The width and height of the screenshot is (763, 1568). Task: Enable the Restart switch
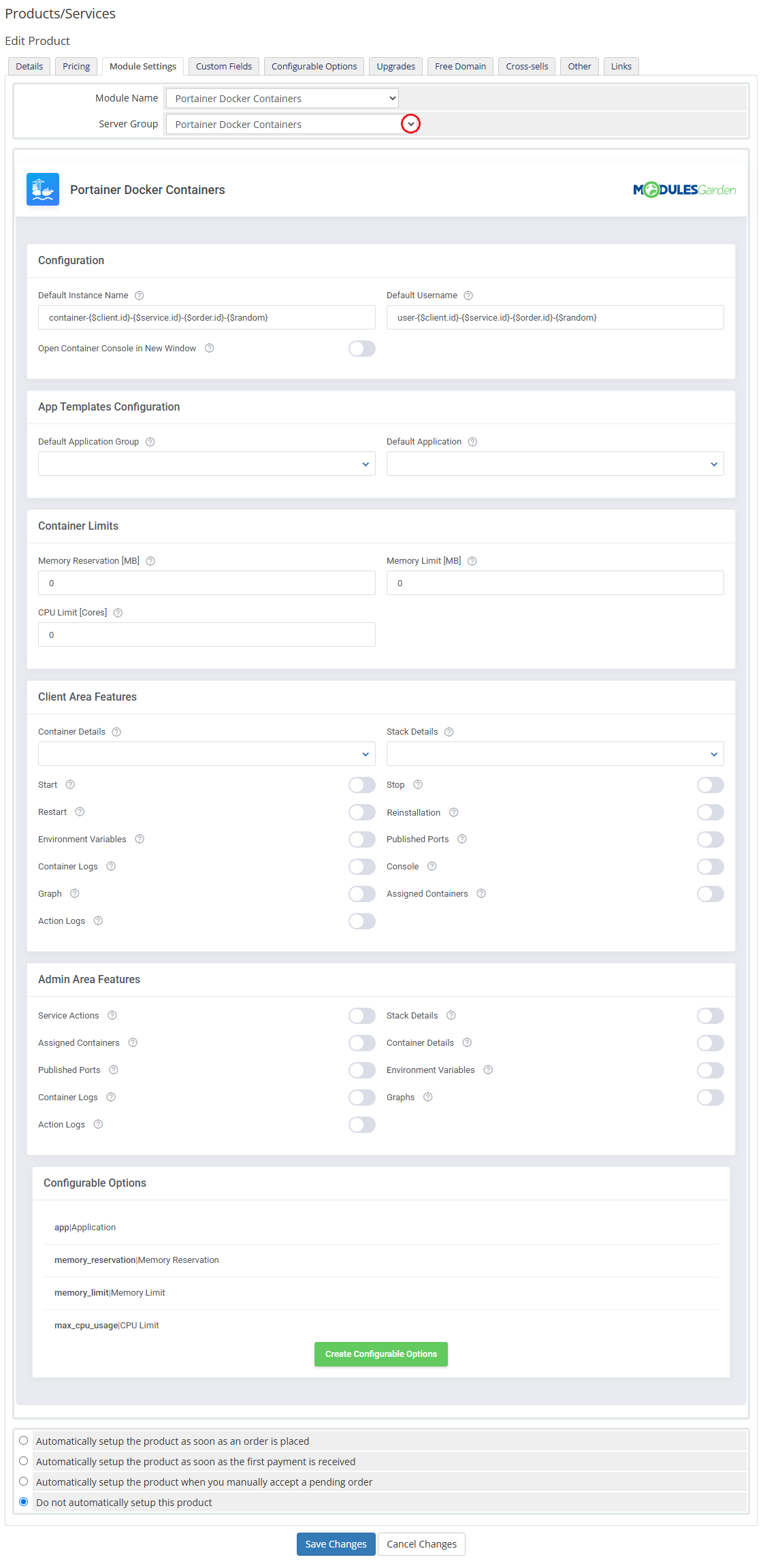(x=362, y=812)
